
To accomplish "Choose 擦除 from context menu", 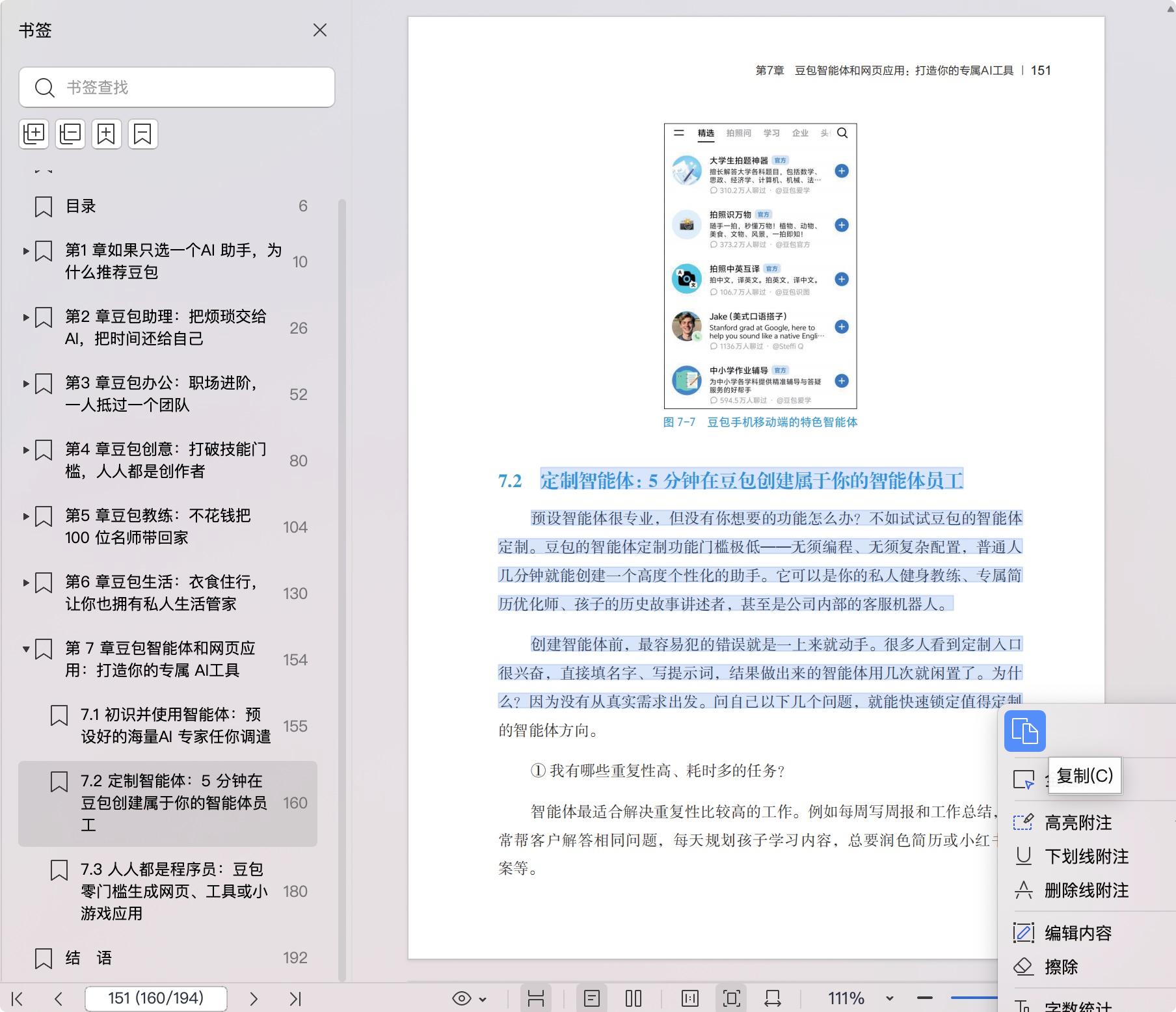I will pos(1061,967).
